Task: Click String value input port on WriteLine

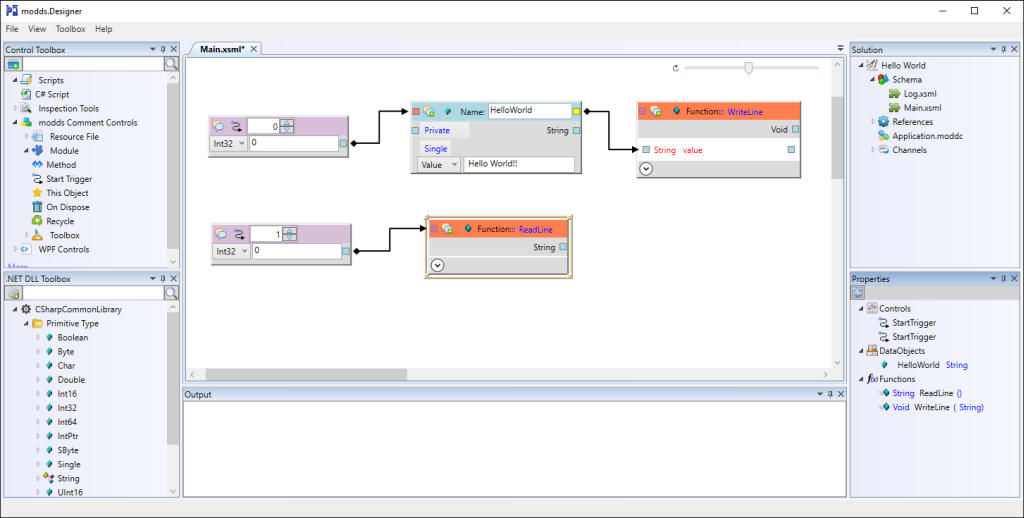Action: 646,150
